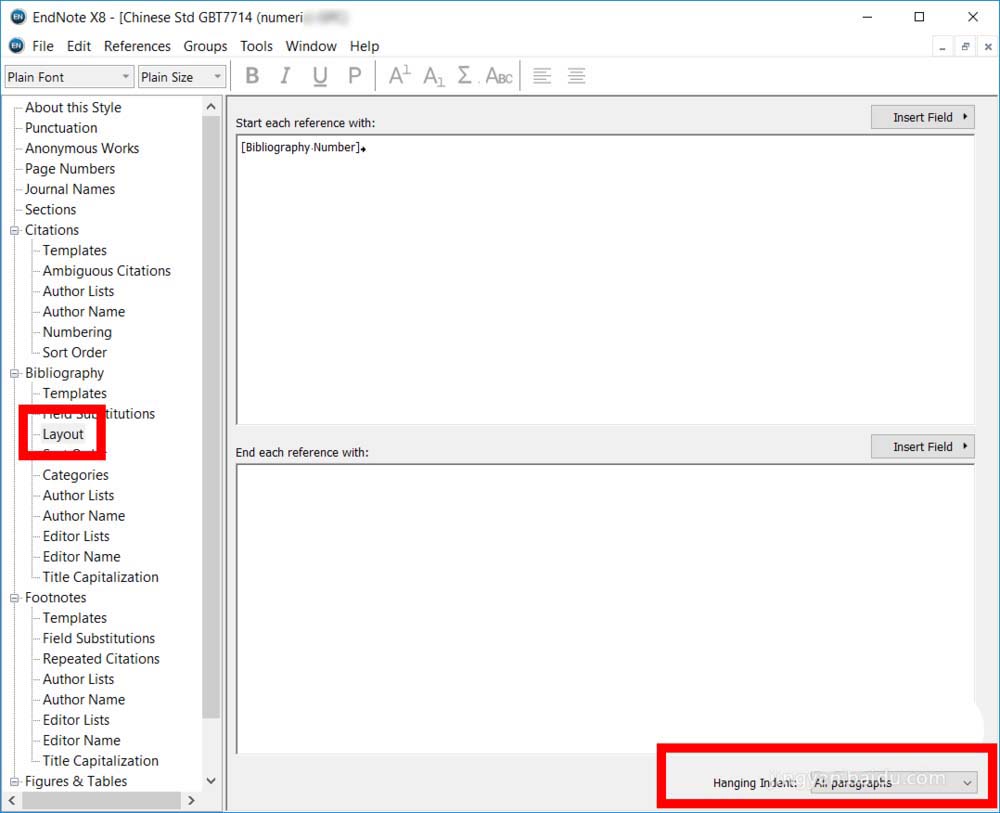
Task: Click tree horizontal scroll left arrow
Action: point(12,800)
